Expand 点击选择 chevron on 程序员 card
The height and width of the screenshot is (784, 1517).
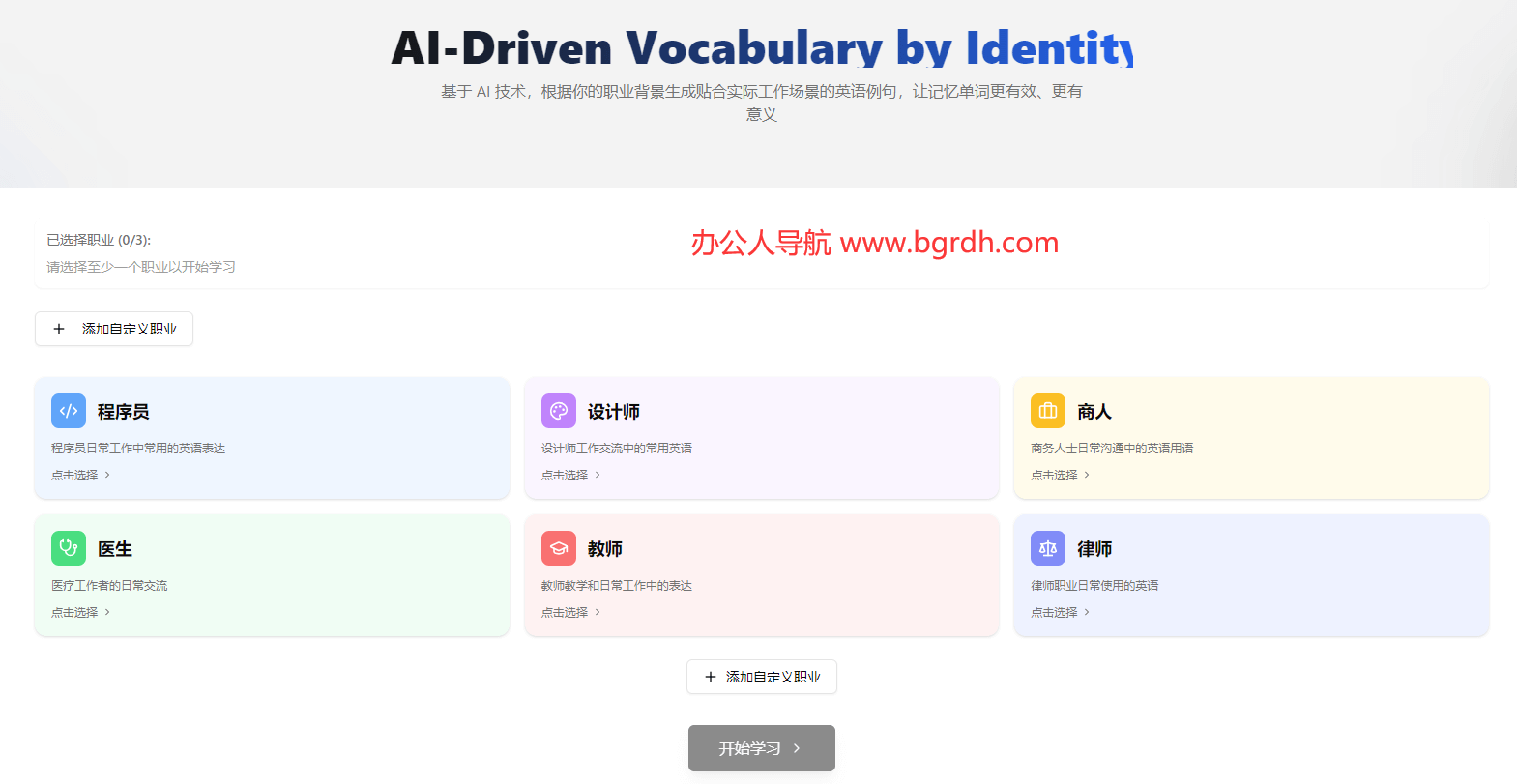(x=107, y=475)
